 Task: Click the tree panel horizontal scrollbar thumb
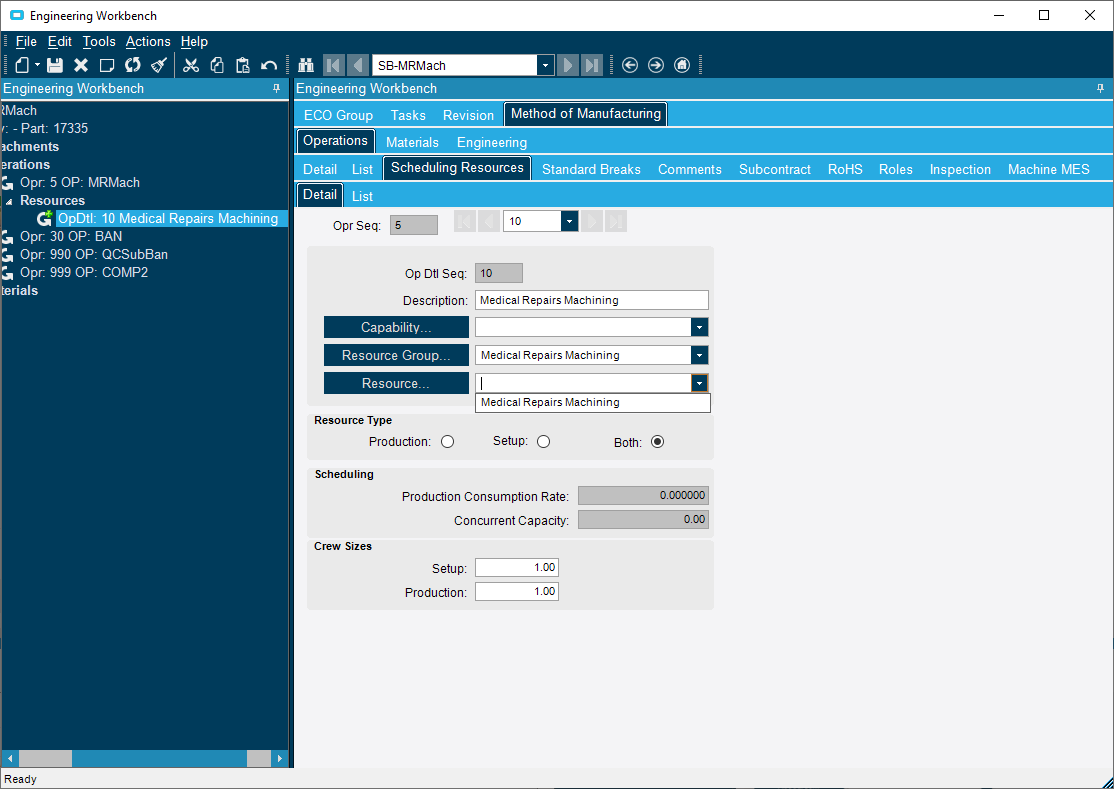pos(45,759)
